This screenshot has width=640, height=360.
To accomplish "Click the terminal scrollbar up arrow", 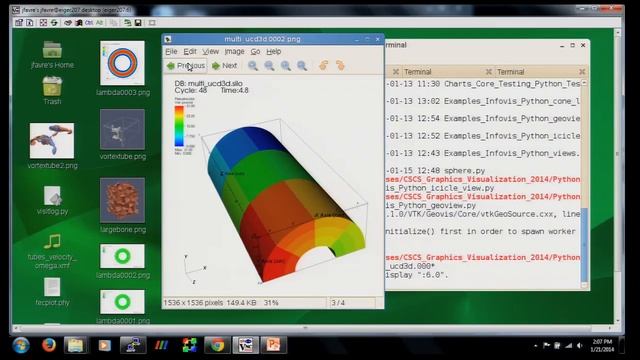I will pyautogui.click(x=584, y=83).
